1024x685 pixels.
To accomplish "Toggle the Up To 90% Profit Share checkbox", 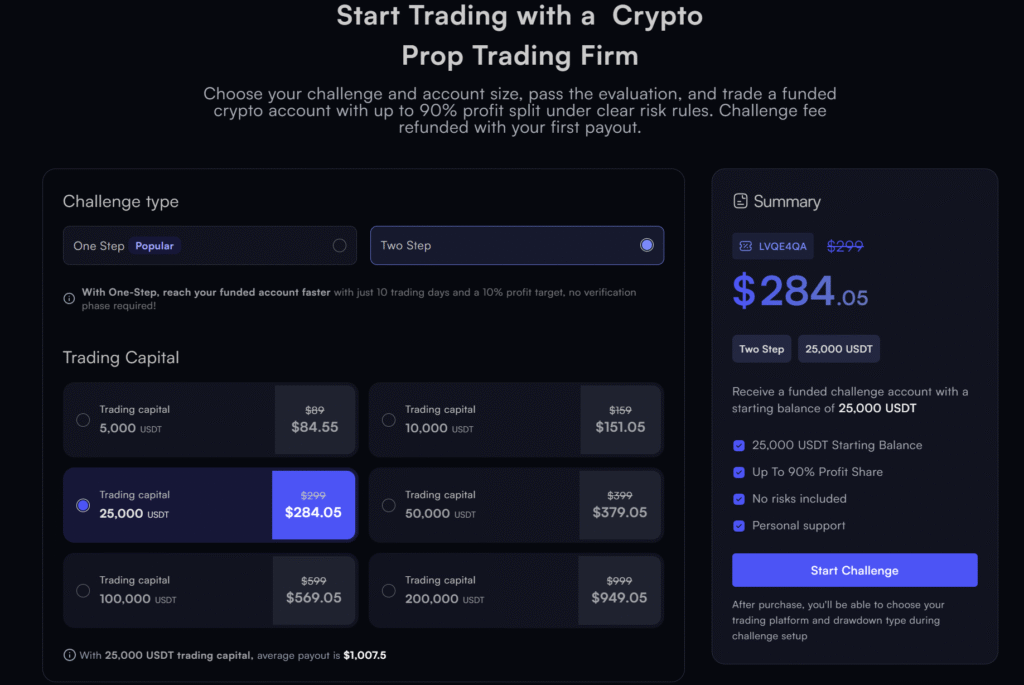I will coord(738,472).
